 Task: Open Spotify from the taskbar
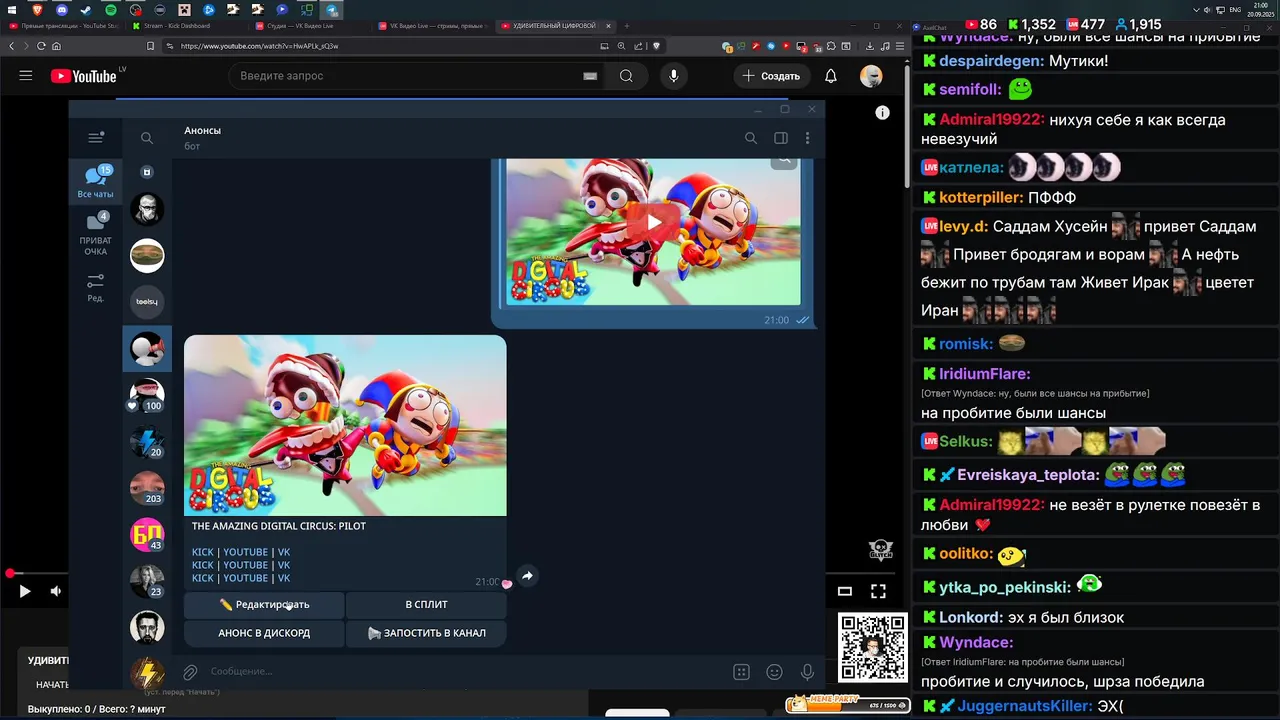111,10
